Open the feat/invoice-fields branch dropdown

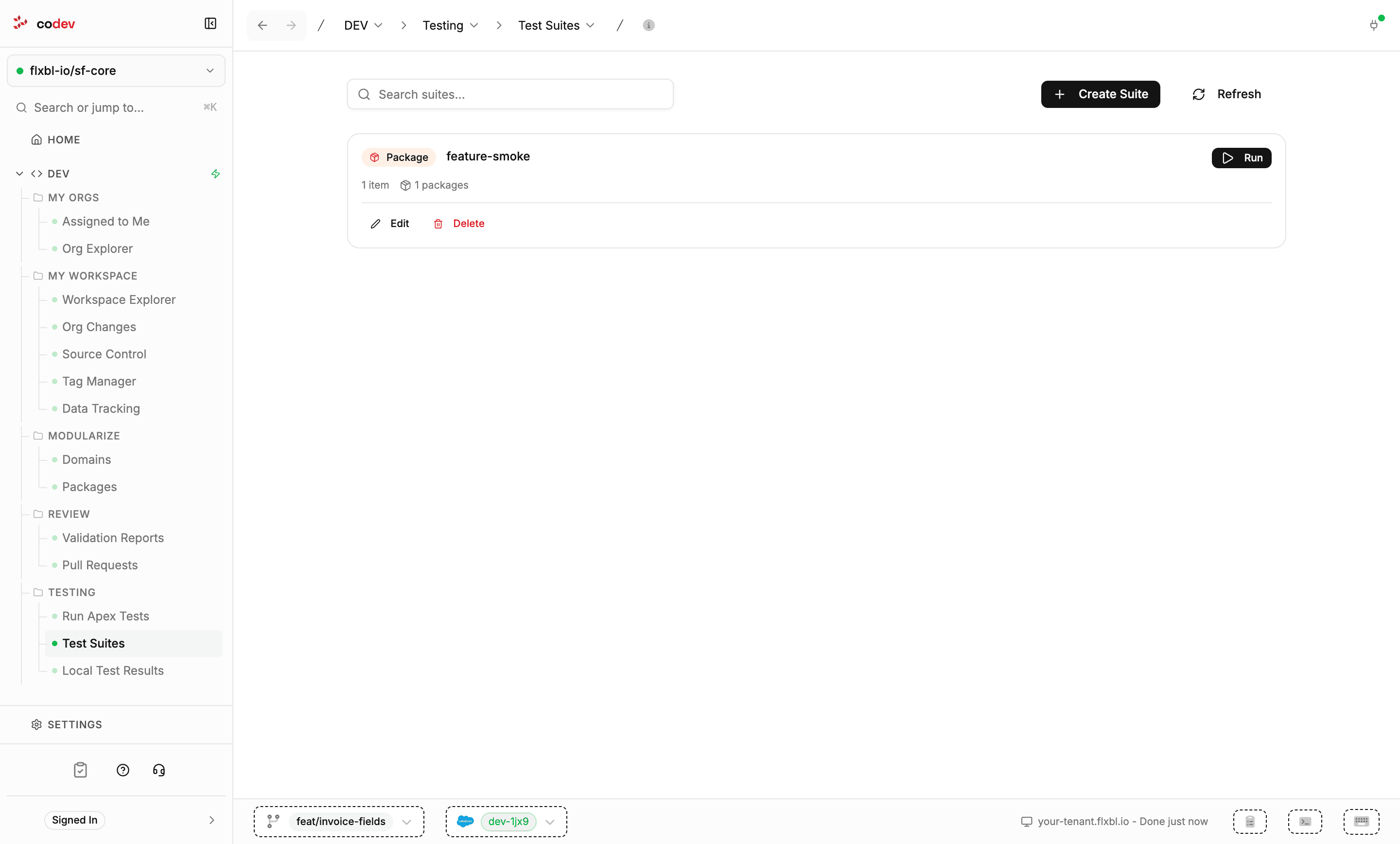pos(339,821)
